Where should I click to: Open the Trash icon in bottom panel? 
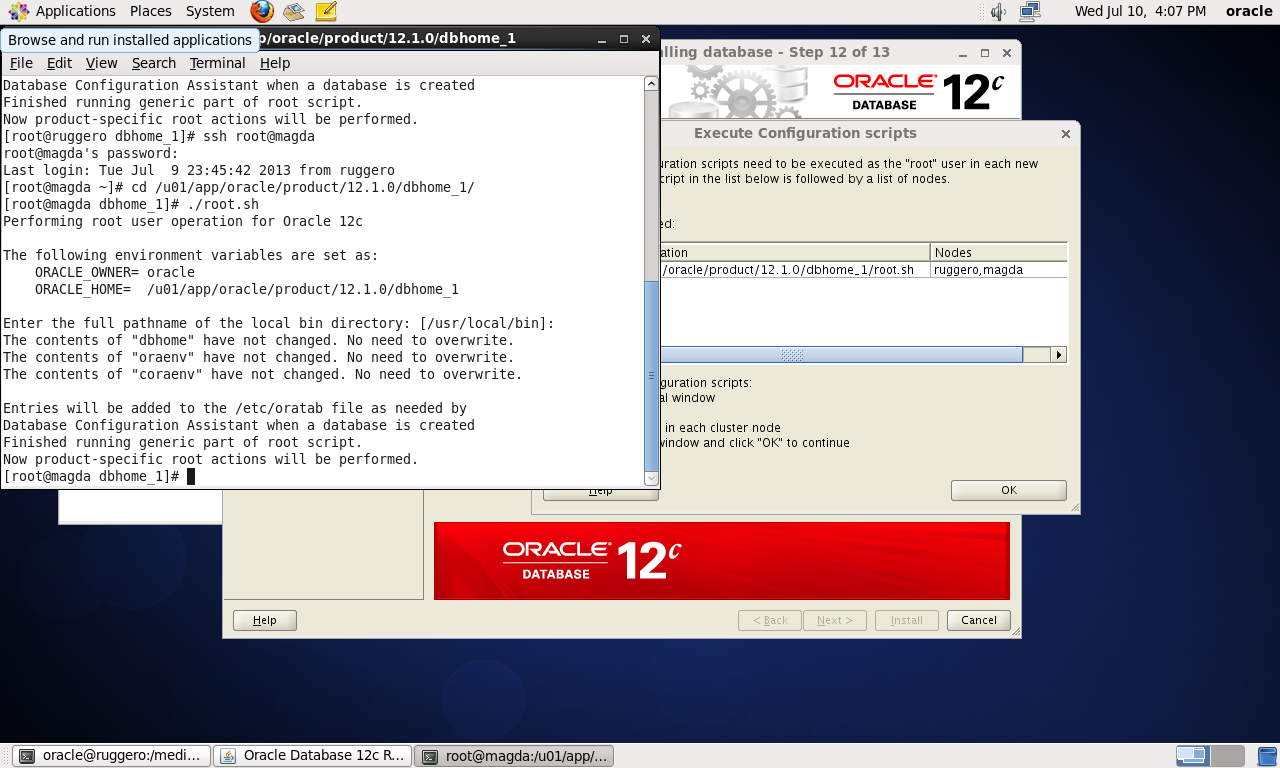point(1267,756)
